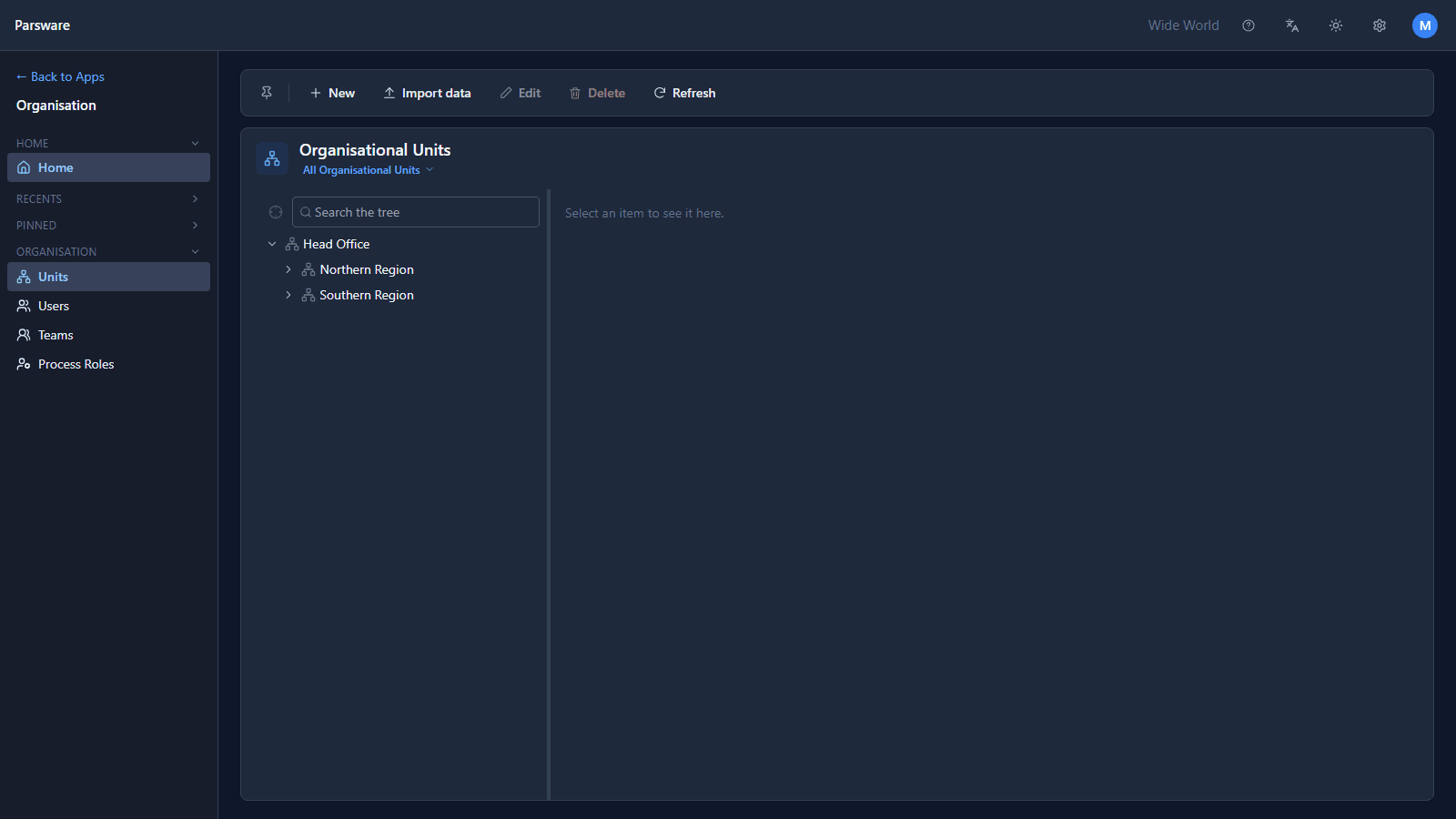1456x819 pixels.
Task: Click the Import data button
Action: [427, 93]
